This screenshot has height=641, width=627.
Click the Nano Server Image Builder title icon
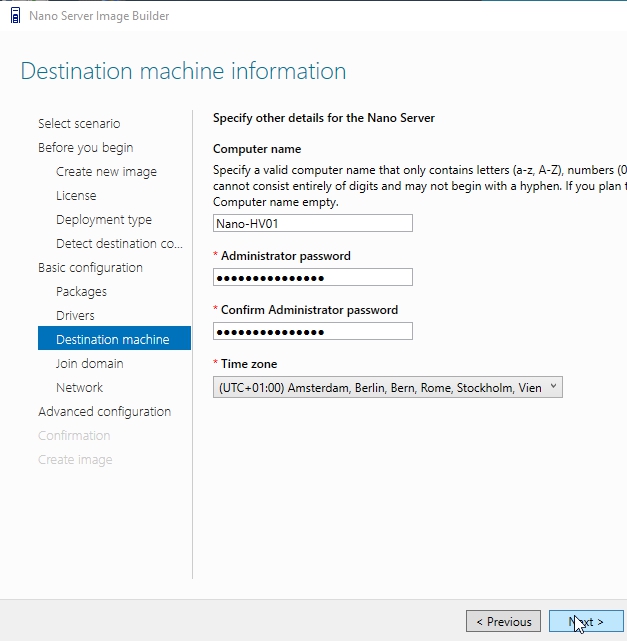click(x=14, y=16)
